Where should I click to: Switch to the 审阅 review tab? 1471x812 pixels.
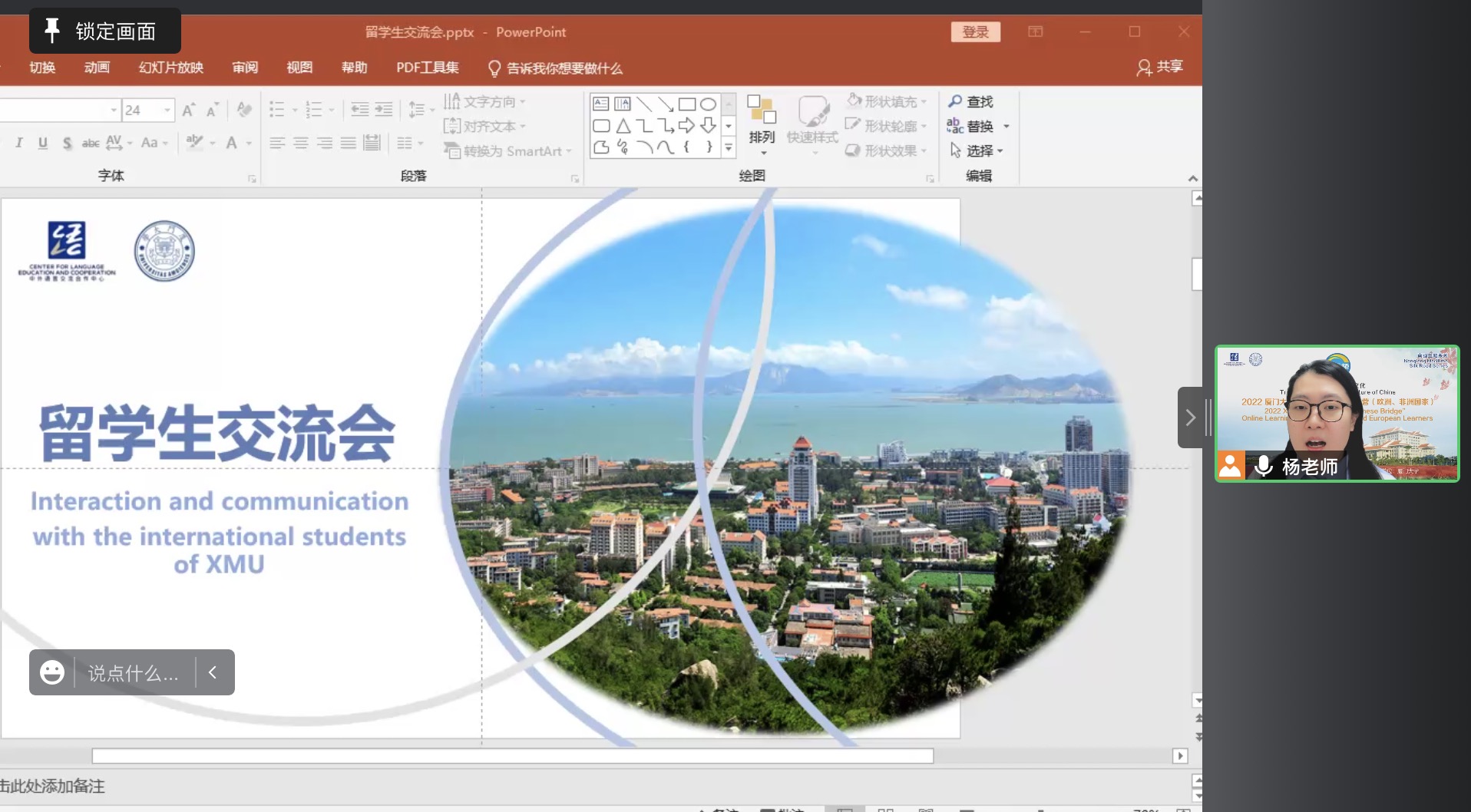tap(245, 68)
